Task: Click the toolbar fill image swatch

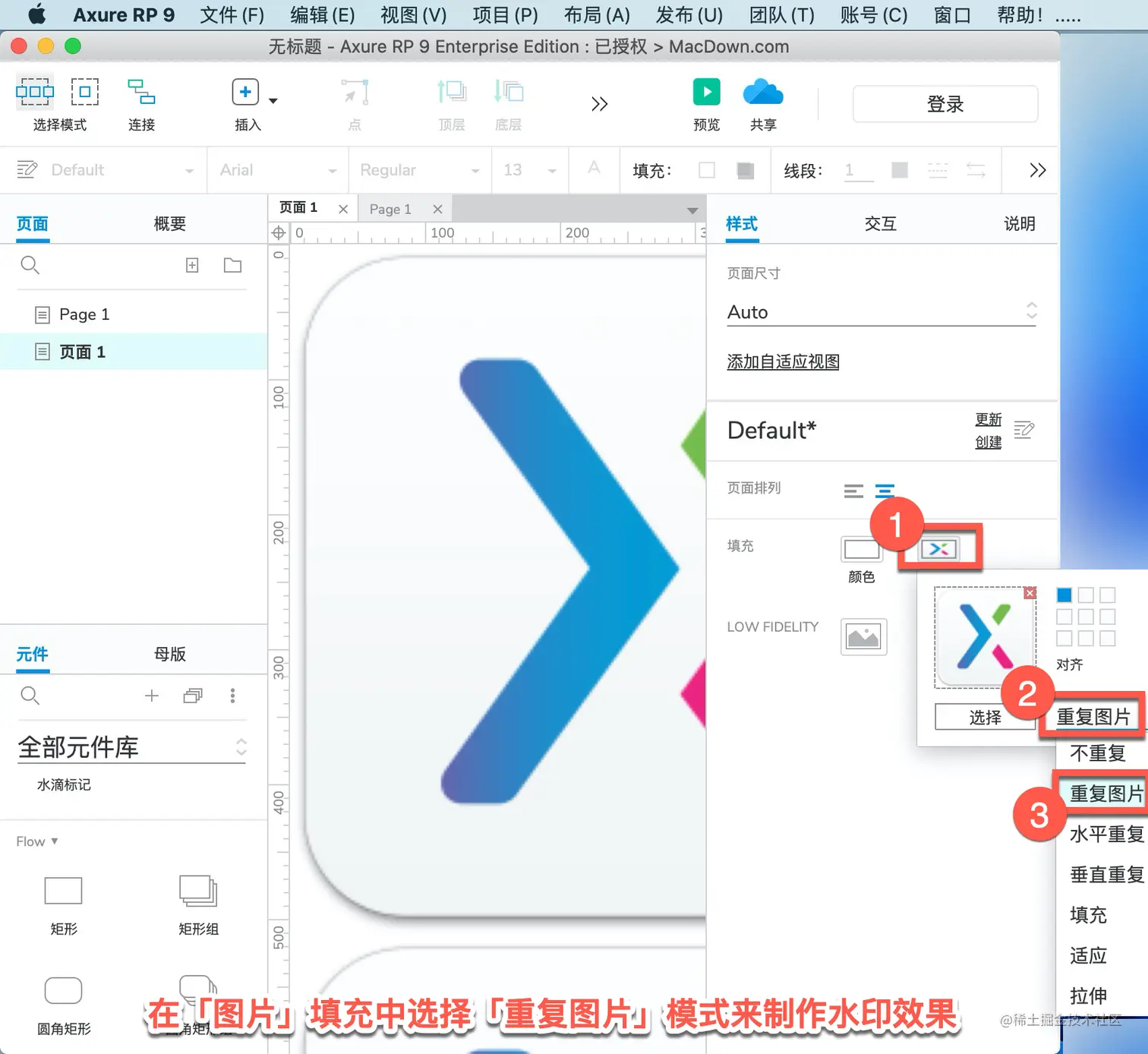Action: pyautogui.click(x=746, y=170)
